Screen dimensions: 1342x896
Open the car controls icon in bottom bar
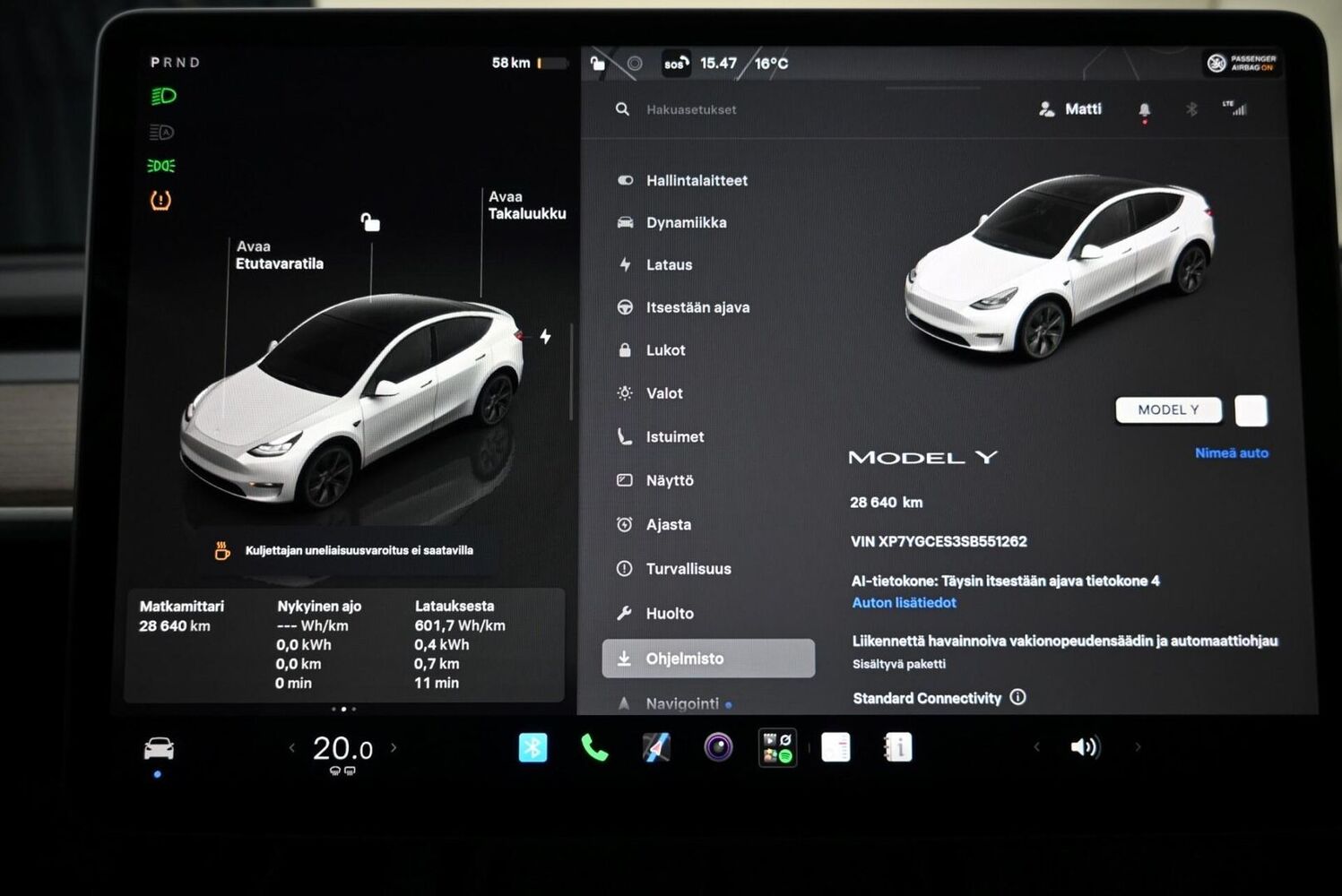coord(159,748)
